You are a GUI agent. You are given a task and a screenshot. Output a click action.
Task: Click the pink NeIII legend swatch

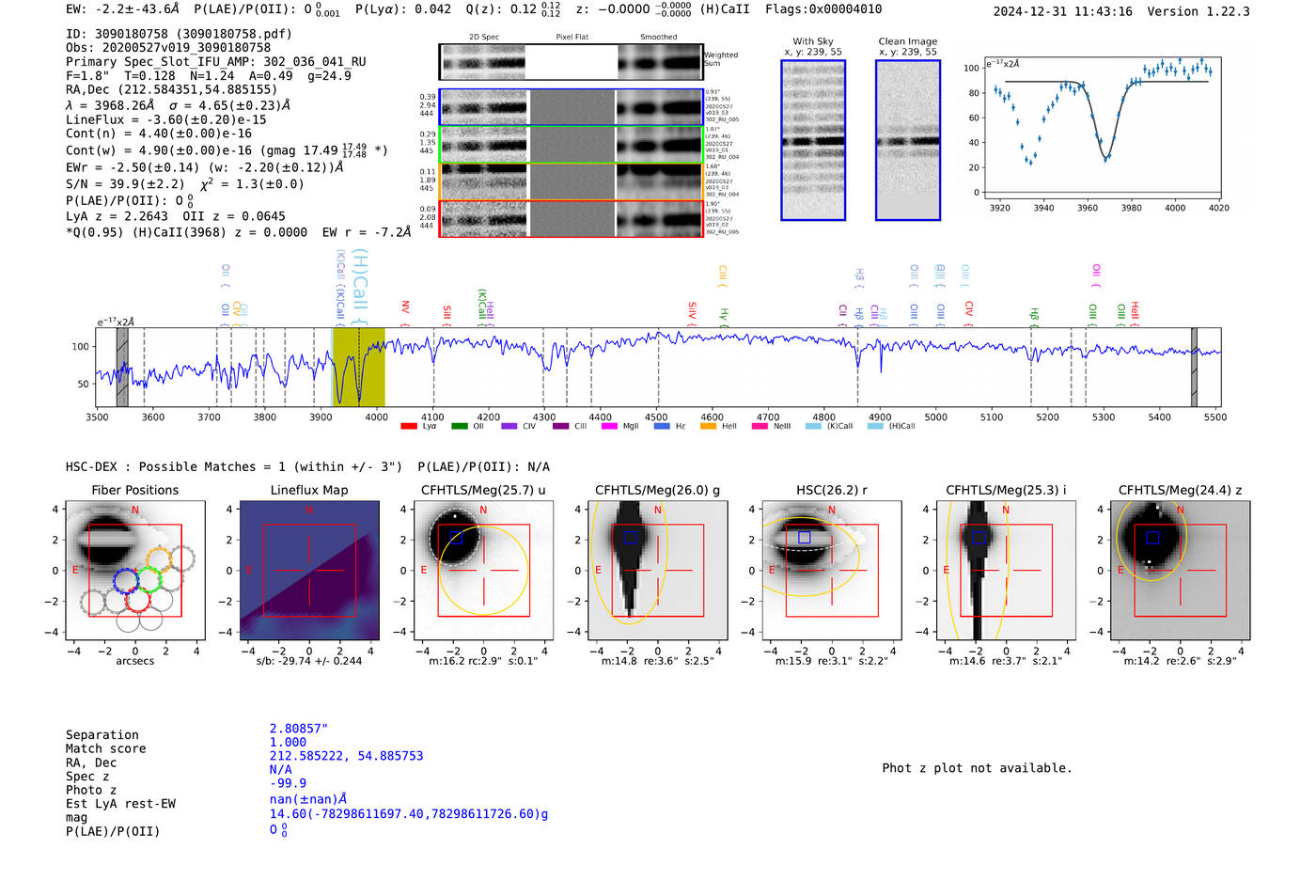760,426
